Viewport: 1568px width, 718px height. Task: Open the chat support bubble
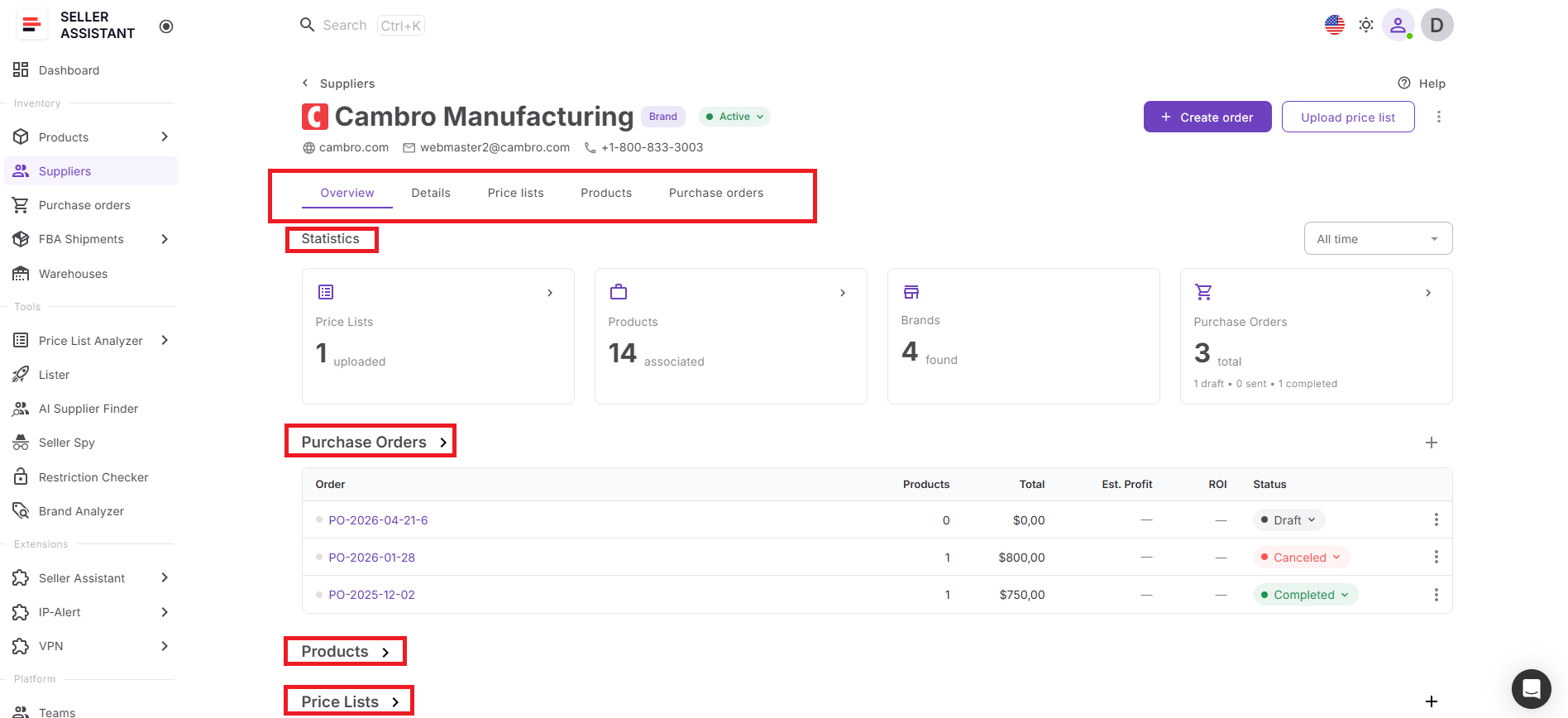(x=1532, y=688)
